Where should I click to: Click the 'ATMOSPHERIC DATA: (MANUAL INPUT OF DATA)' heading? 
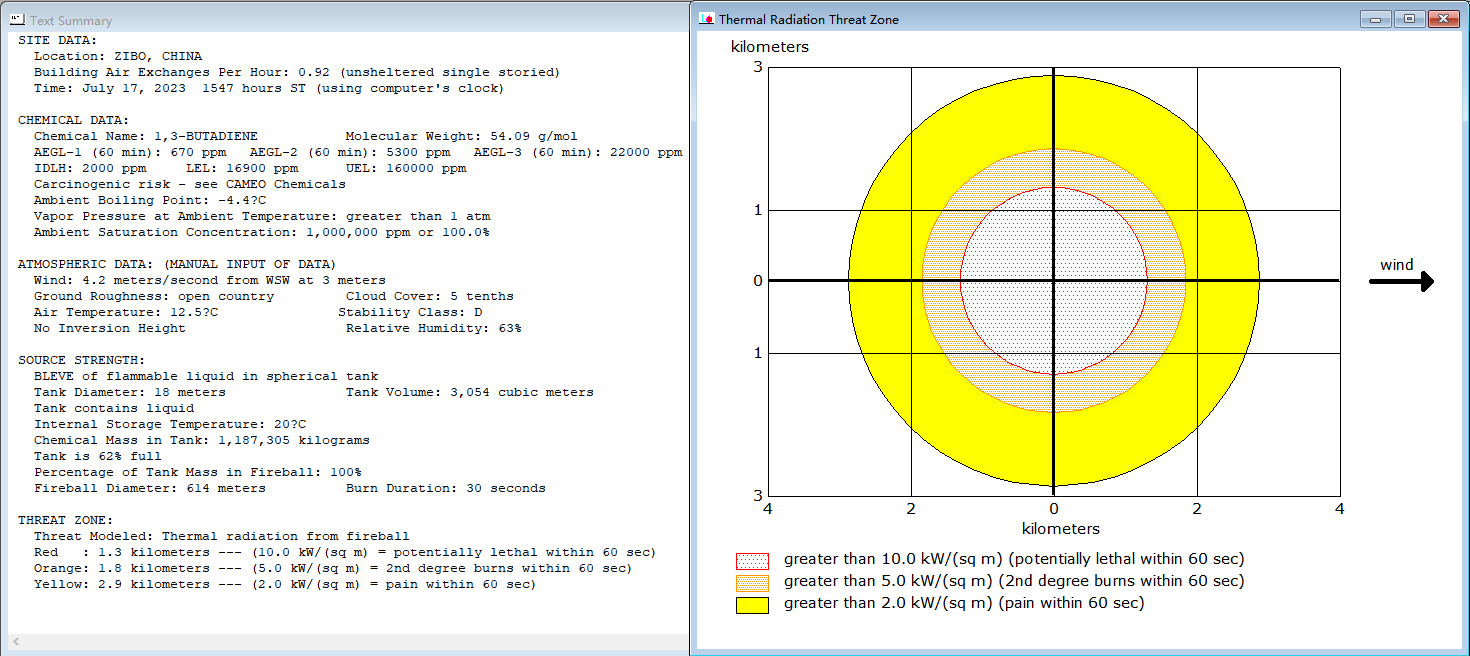click(178, 264)
